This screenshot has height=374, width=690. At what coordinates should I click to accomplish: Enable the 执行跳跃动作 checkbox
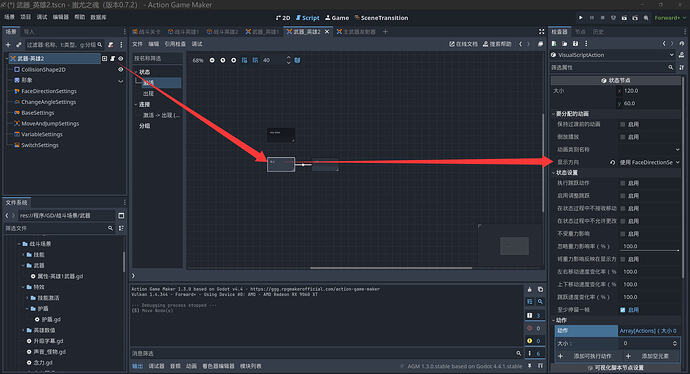tap(622, 183)
